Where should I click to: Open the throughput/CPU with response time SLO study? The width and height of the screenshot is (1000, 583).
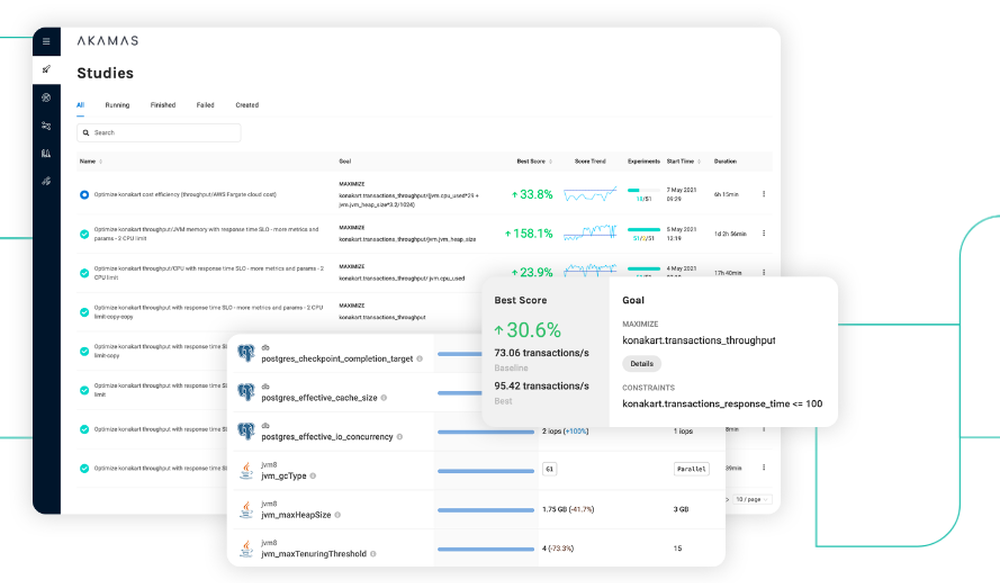pos(209,273)
